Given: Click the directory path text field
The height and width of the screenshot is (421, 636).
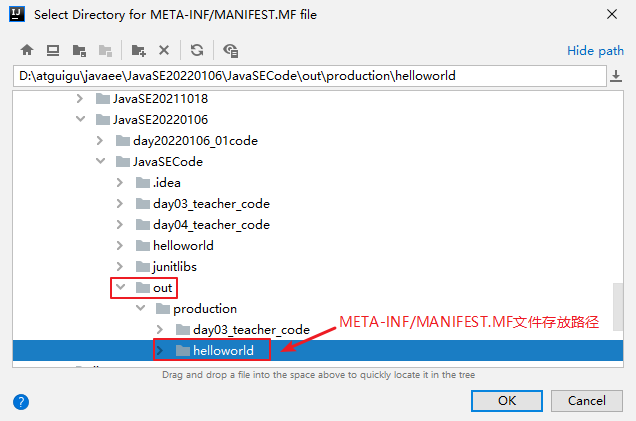Looking at the screenshot, I should (300, 76).
